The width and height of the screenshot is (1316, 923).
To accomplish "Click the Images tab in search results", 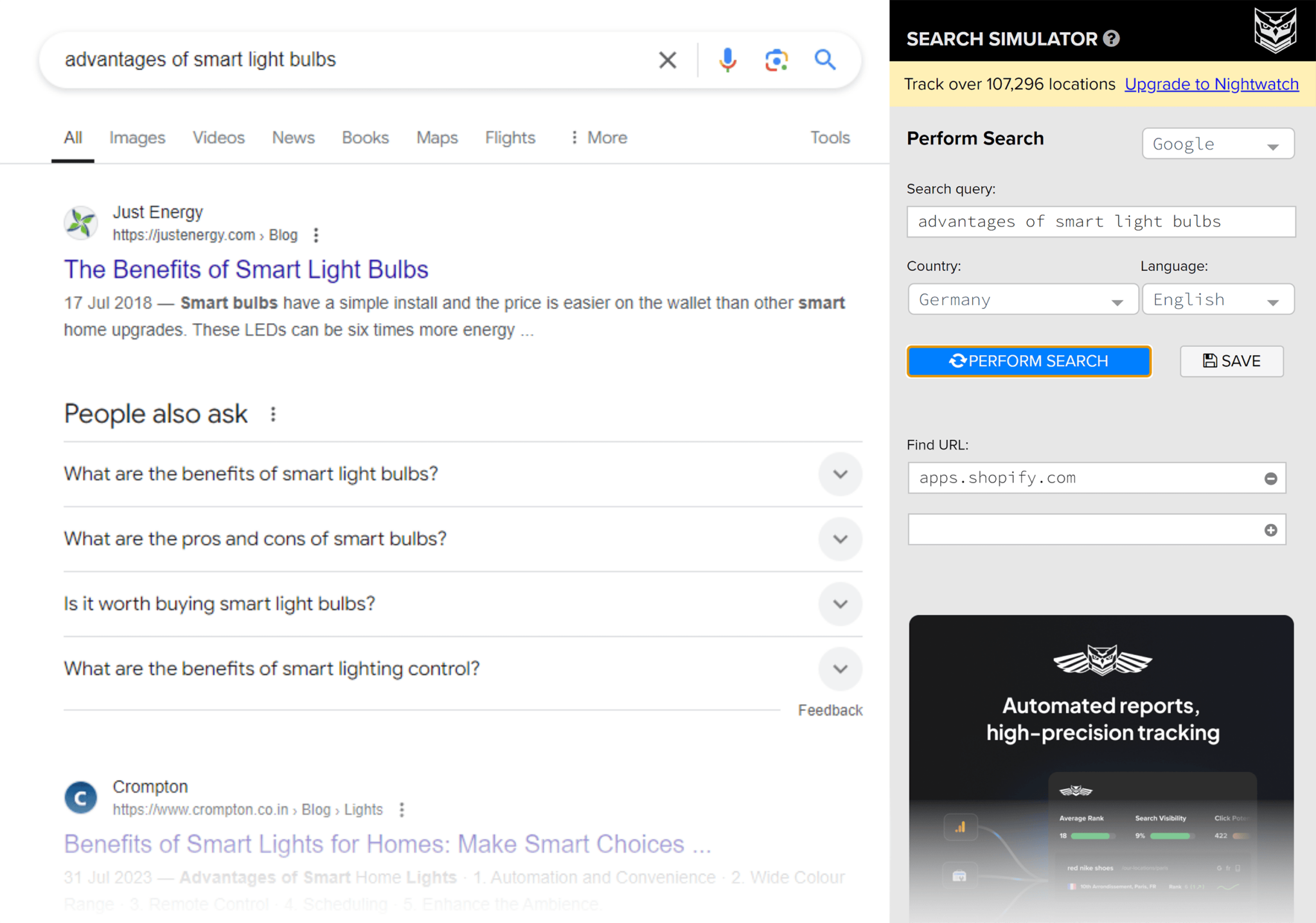I will click(137, 138).
